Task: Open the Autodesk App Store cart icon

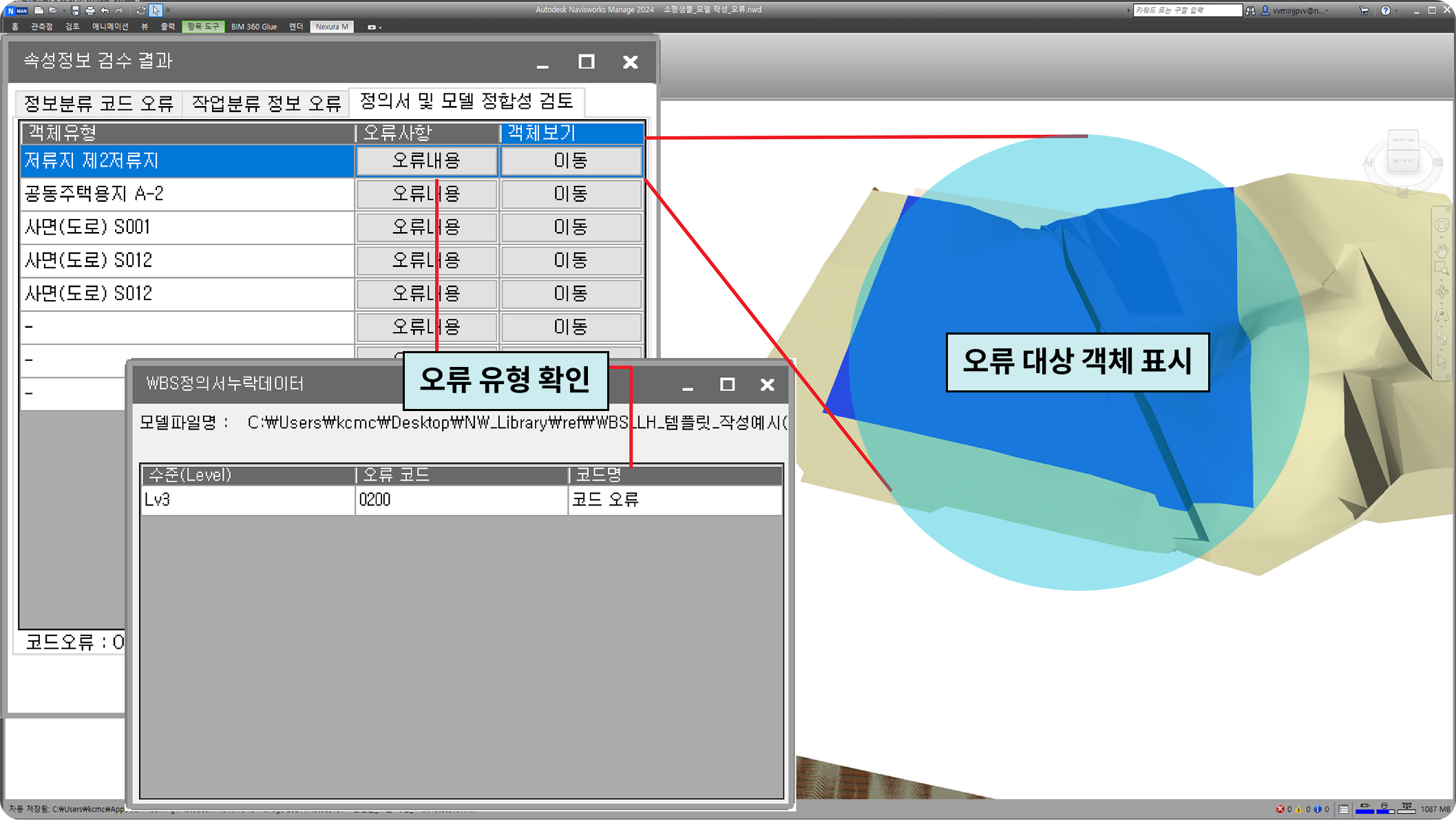Action: point(1364,10)
